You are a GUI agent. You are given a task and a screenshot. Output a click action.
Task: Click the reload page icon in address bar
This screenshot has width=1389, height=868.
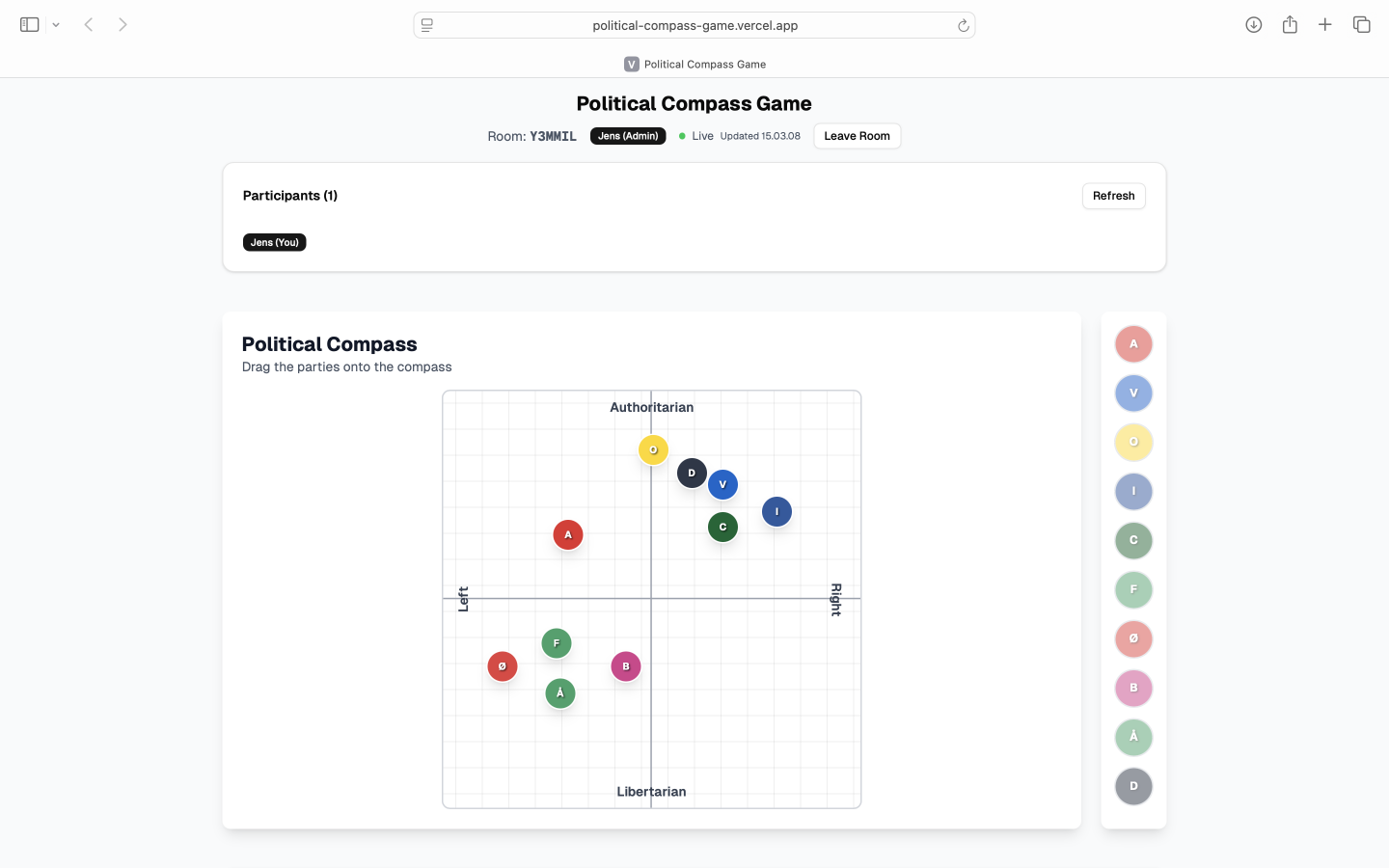[963, 26]
